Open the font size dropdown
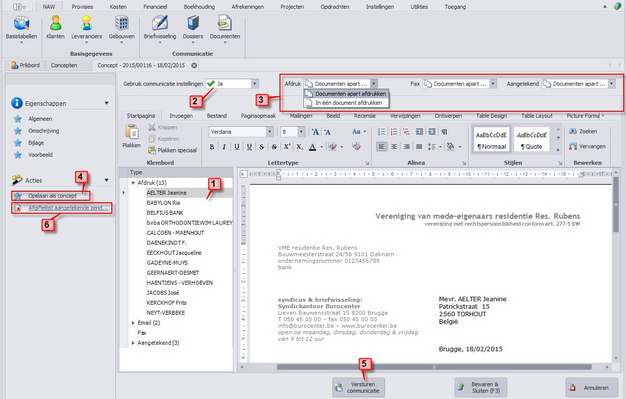This screenshot has height=399, width=626. (301, 132)
